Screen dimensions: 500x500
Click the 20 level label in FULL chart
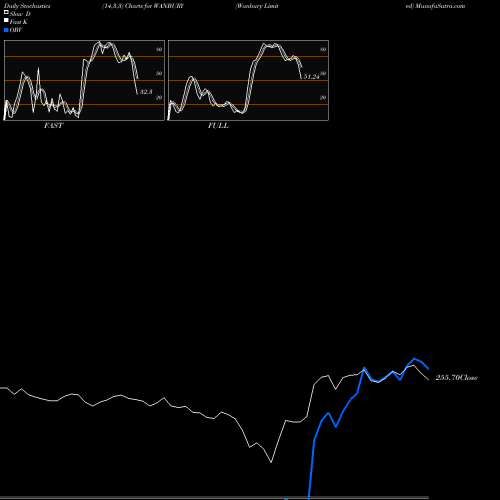coord(323,97)
